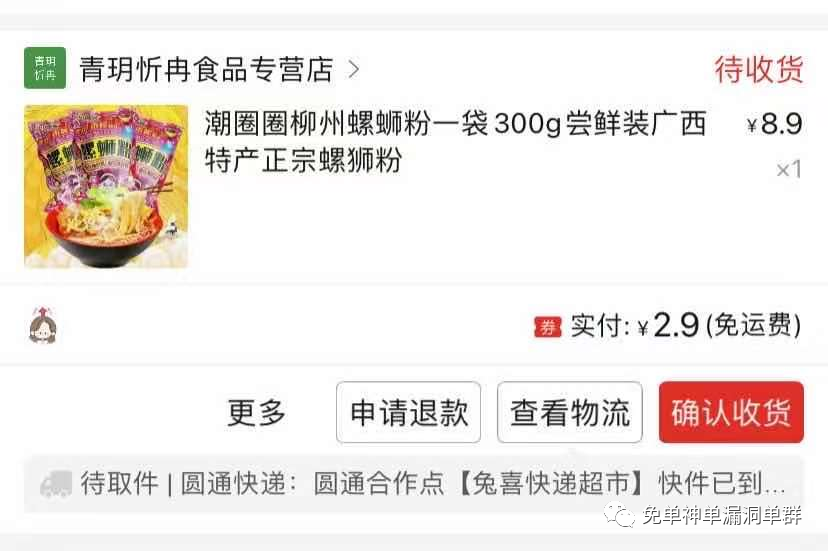Confirm receipt with 确认收货 button

point(731,412)
